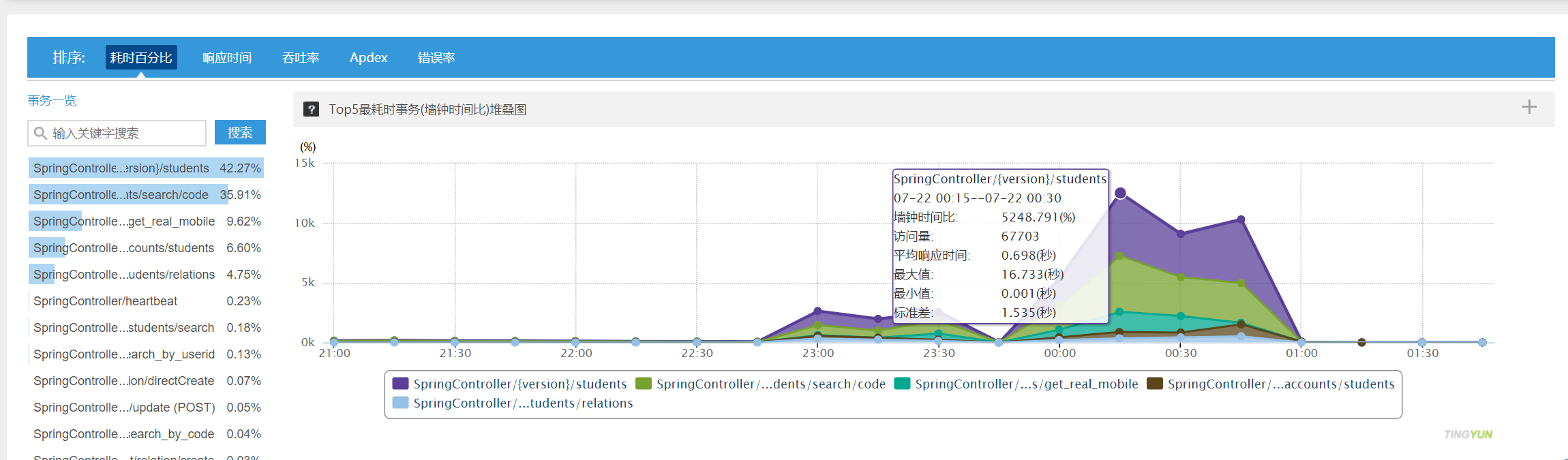Viewport: 1568px width, 460px height.
Task: Open the 事务一览 link
Action: click(x=52, y=101)
